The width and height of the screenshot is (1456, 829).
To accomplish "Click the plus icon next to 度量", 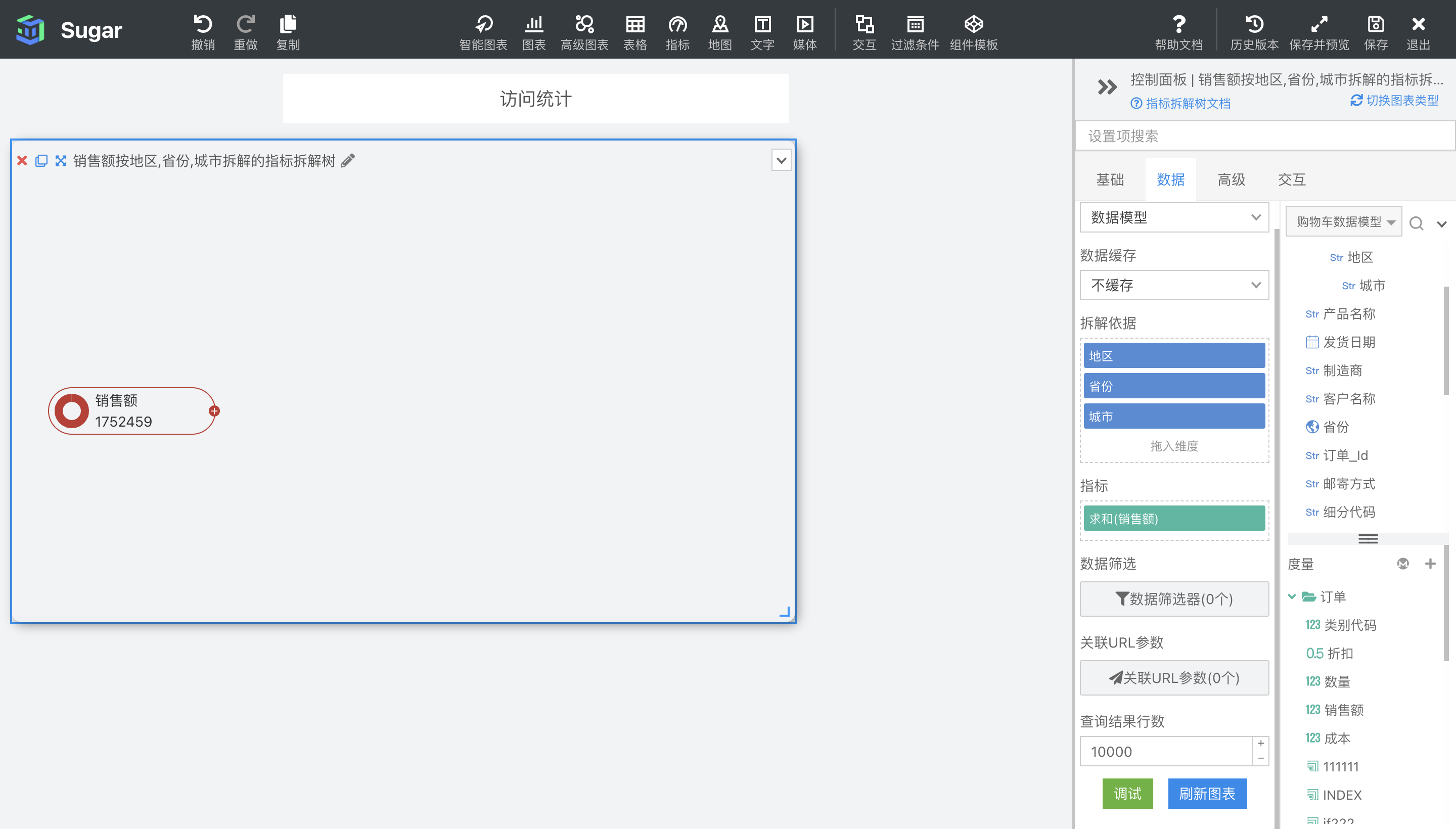I will click(x=1430, y=564).
